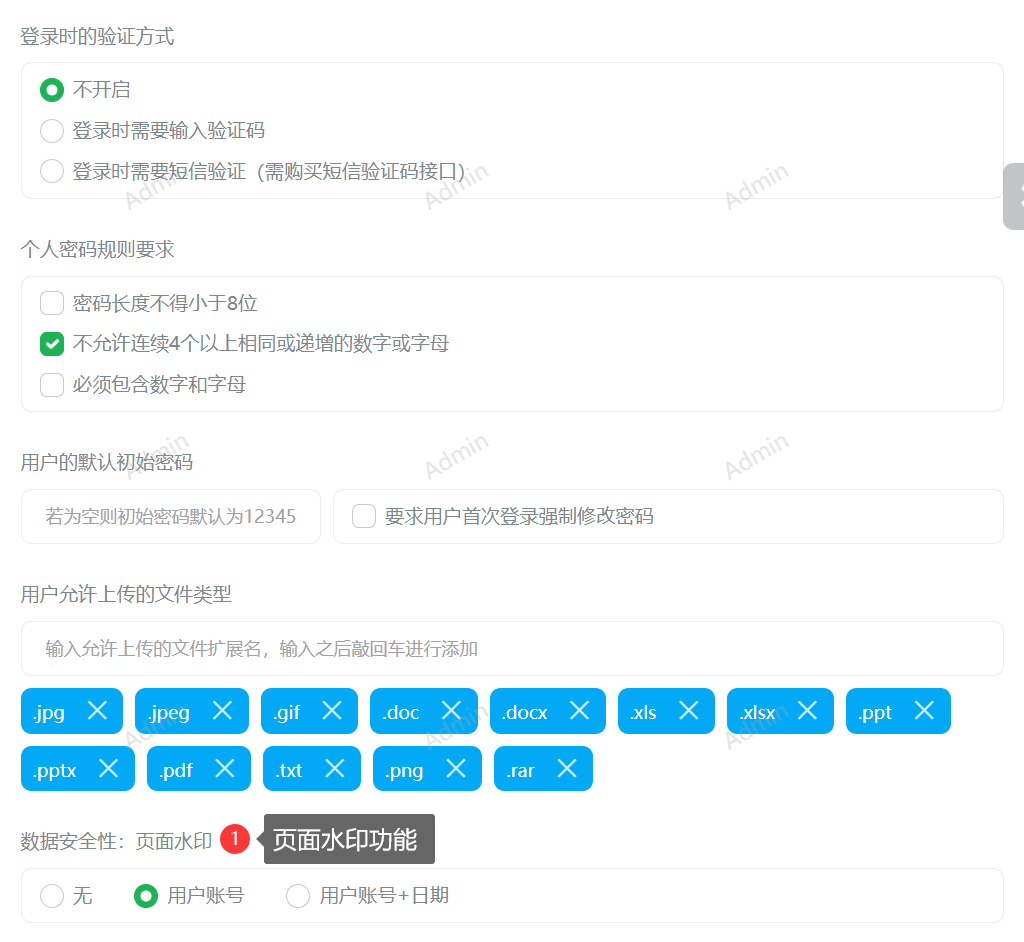
Task: Enable 密码长度不得小于8位 rule
Action: coord(51,302)
